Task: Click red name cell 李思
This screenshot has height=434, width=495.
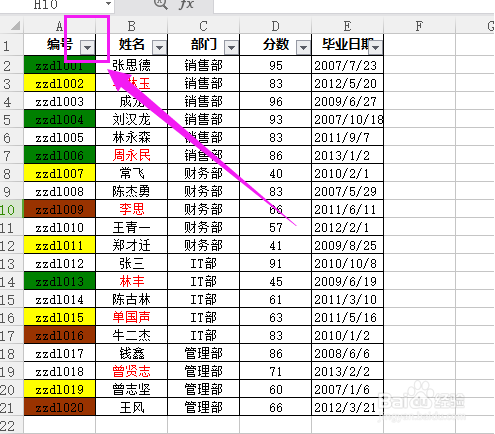Action: pyautogui.click(x=132, y=210)
